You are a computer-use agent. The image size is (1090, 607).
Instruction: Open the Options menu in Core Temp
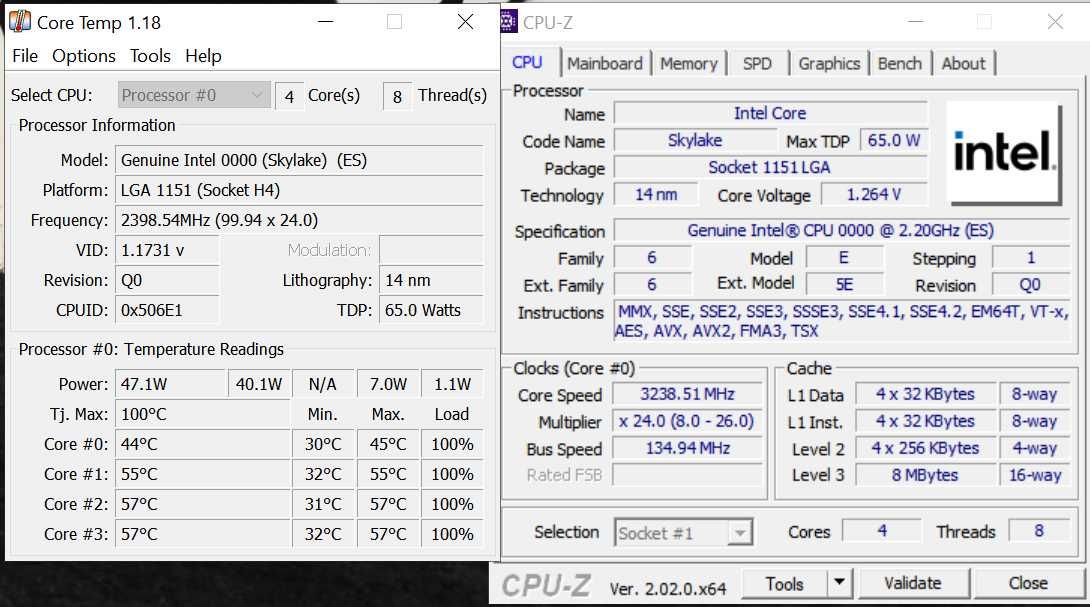83,56
